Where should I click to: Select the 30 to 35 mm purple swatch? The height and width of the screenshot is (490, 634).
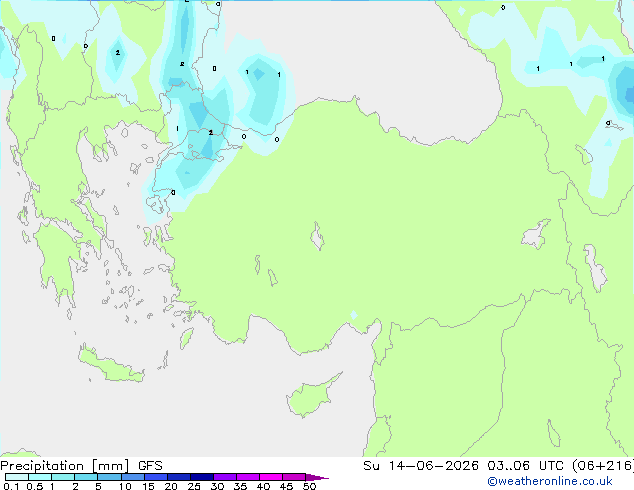coord(225,477)
